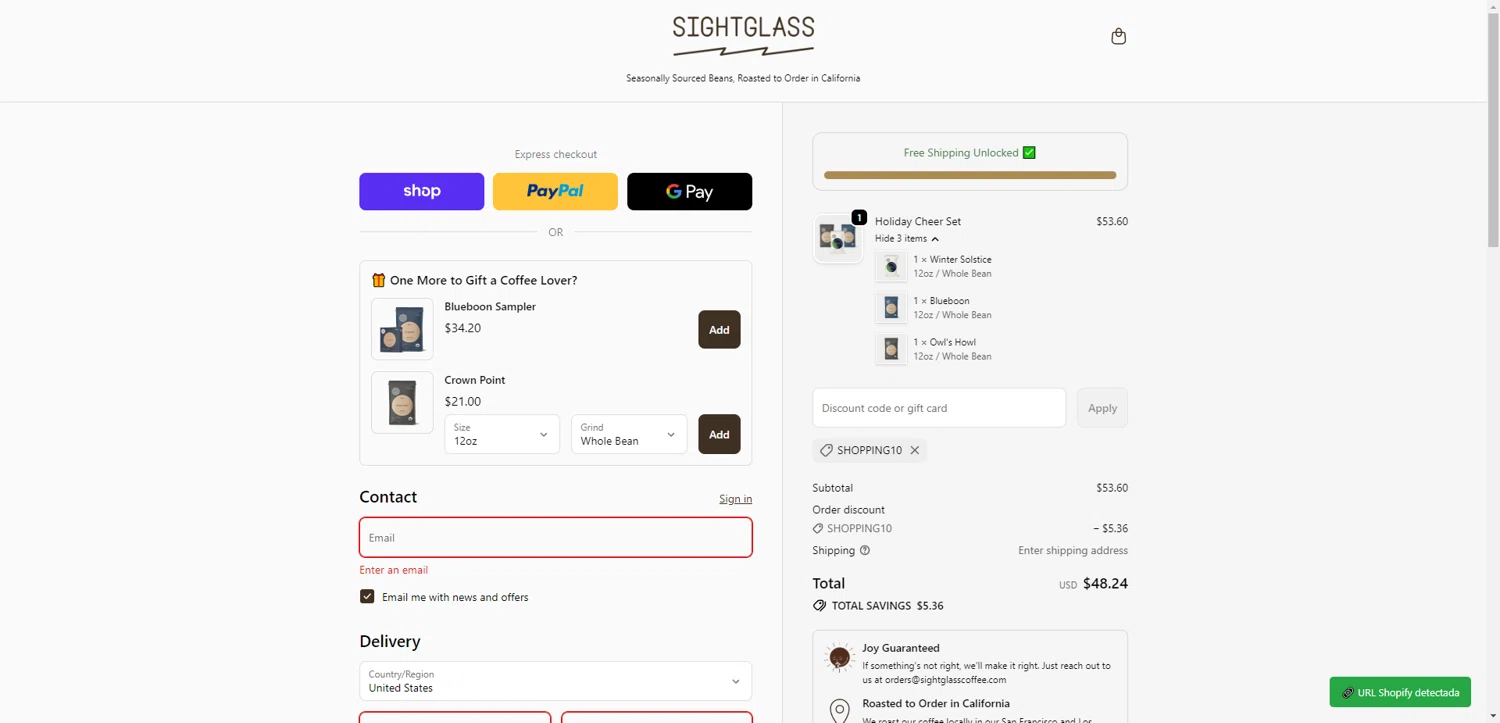Click the Owl's Howl thumbnail
The width and height of the screenshot is (1500, 723).
tap(891, 349)
